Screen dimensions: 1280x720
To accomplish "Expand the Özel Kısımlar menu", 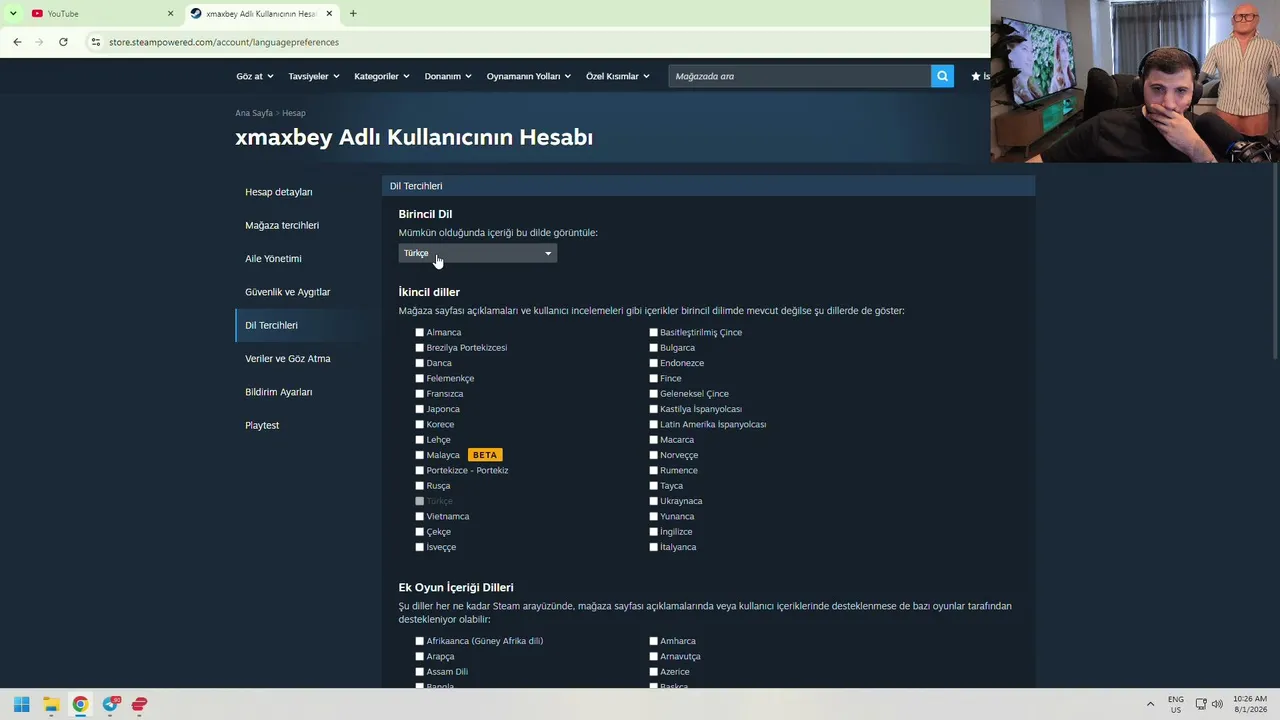I will (x=618, y=76).
